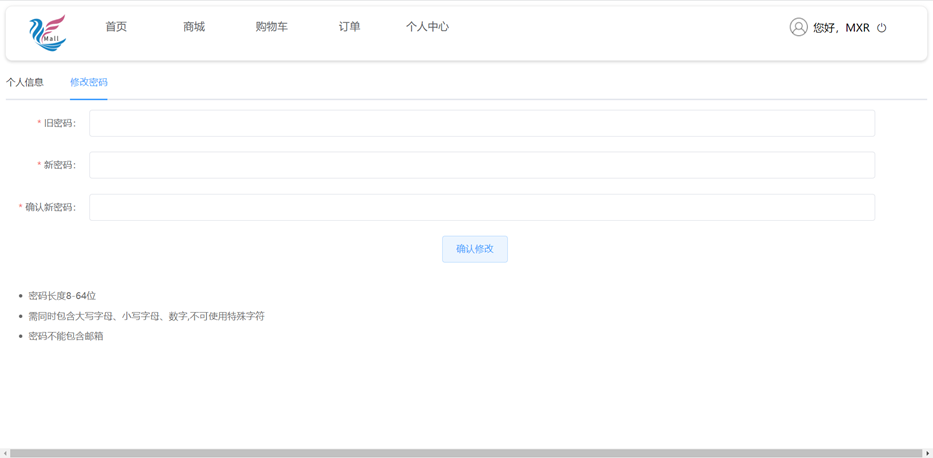Select the 修改密码 tab
933x458 pixels.
tap(89, 83)
